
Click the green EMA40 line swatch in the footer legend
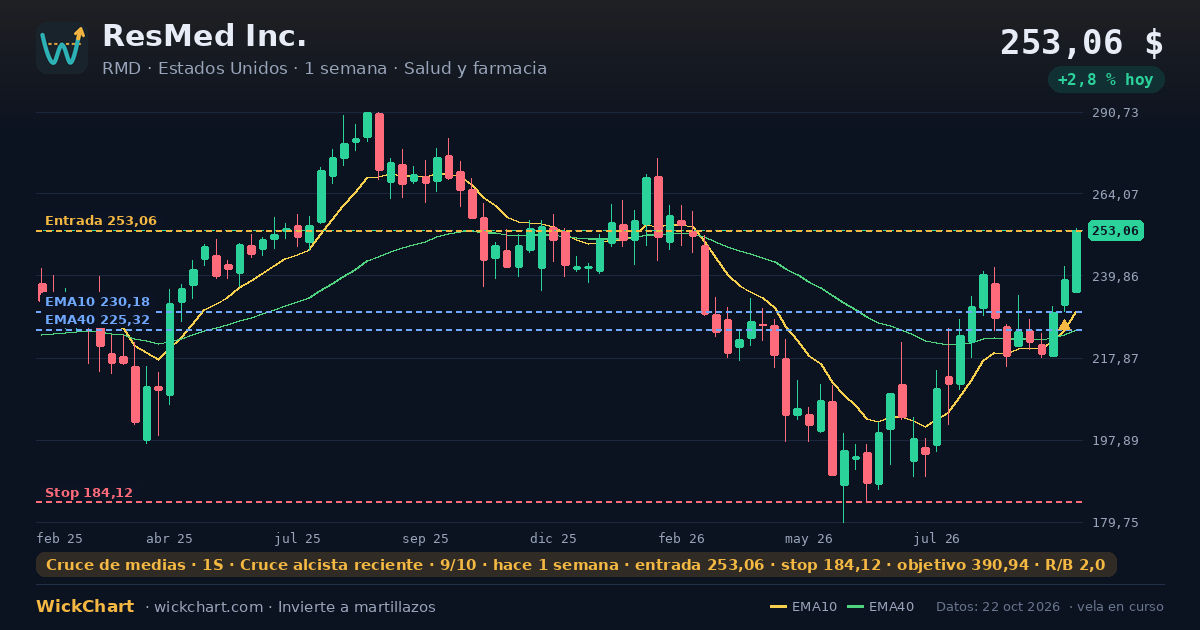tap(855, 607)
